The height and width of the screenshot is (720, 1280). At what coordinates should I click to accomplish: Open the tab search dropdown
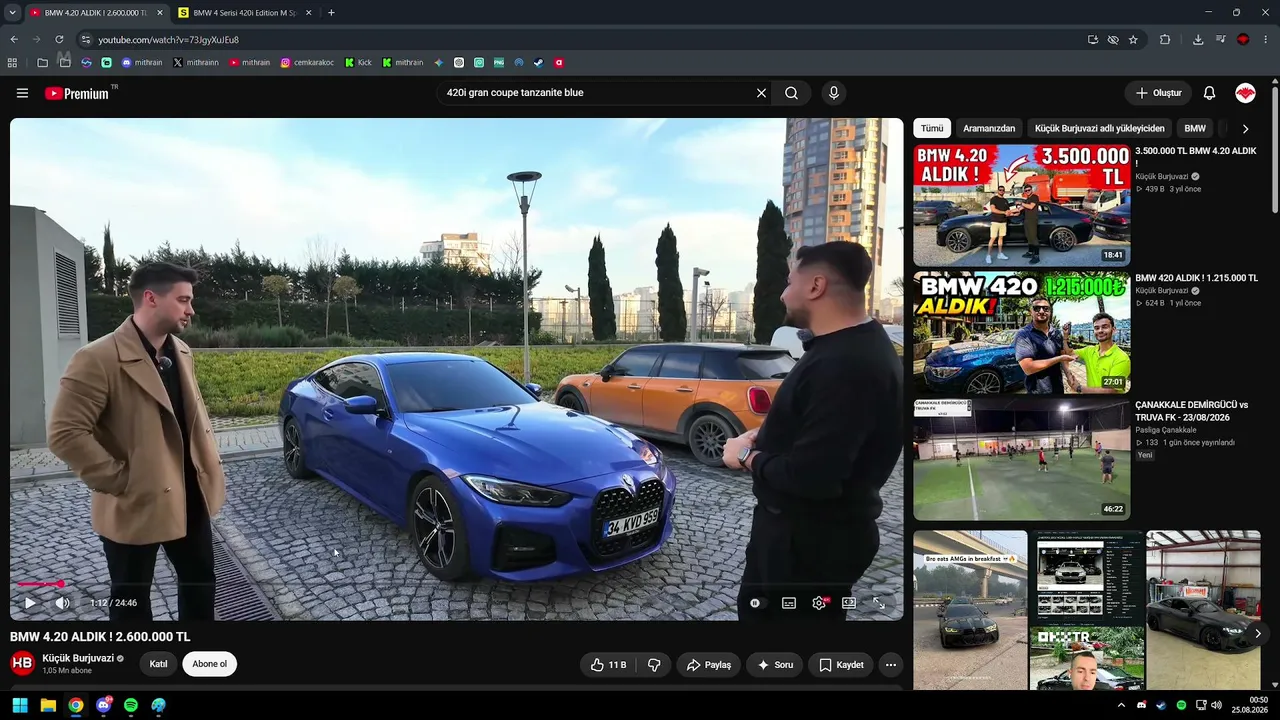12,13
